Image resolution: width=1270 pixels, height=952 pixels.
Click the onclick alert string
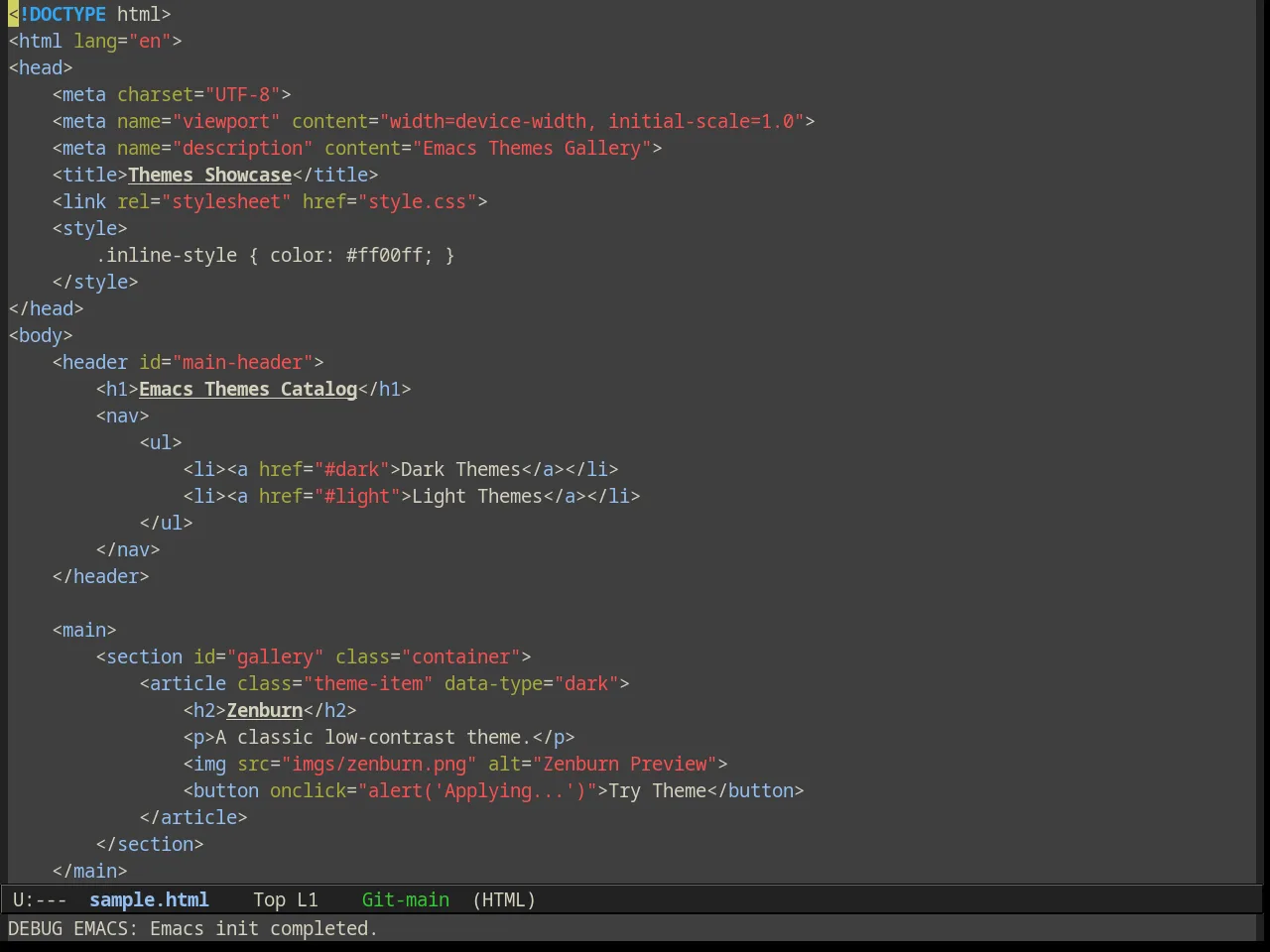[477, 790]
